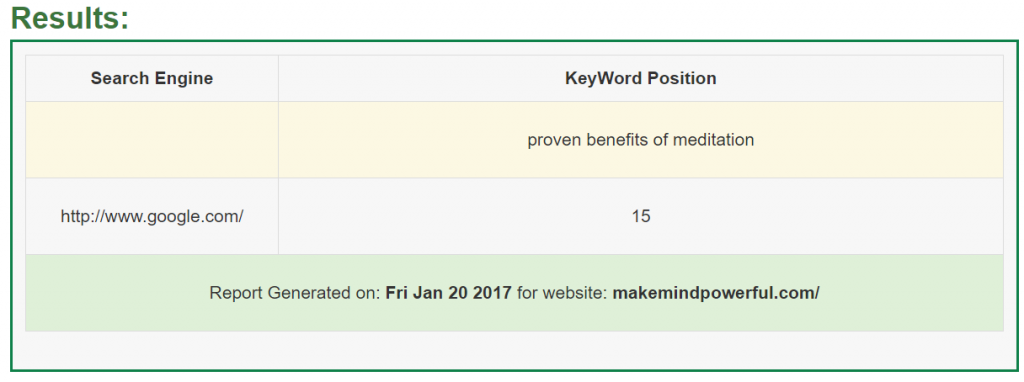Open the http://www.google.com/ search engine entry
Screen dimensions: 1024x382
click(152, 216)
